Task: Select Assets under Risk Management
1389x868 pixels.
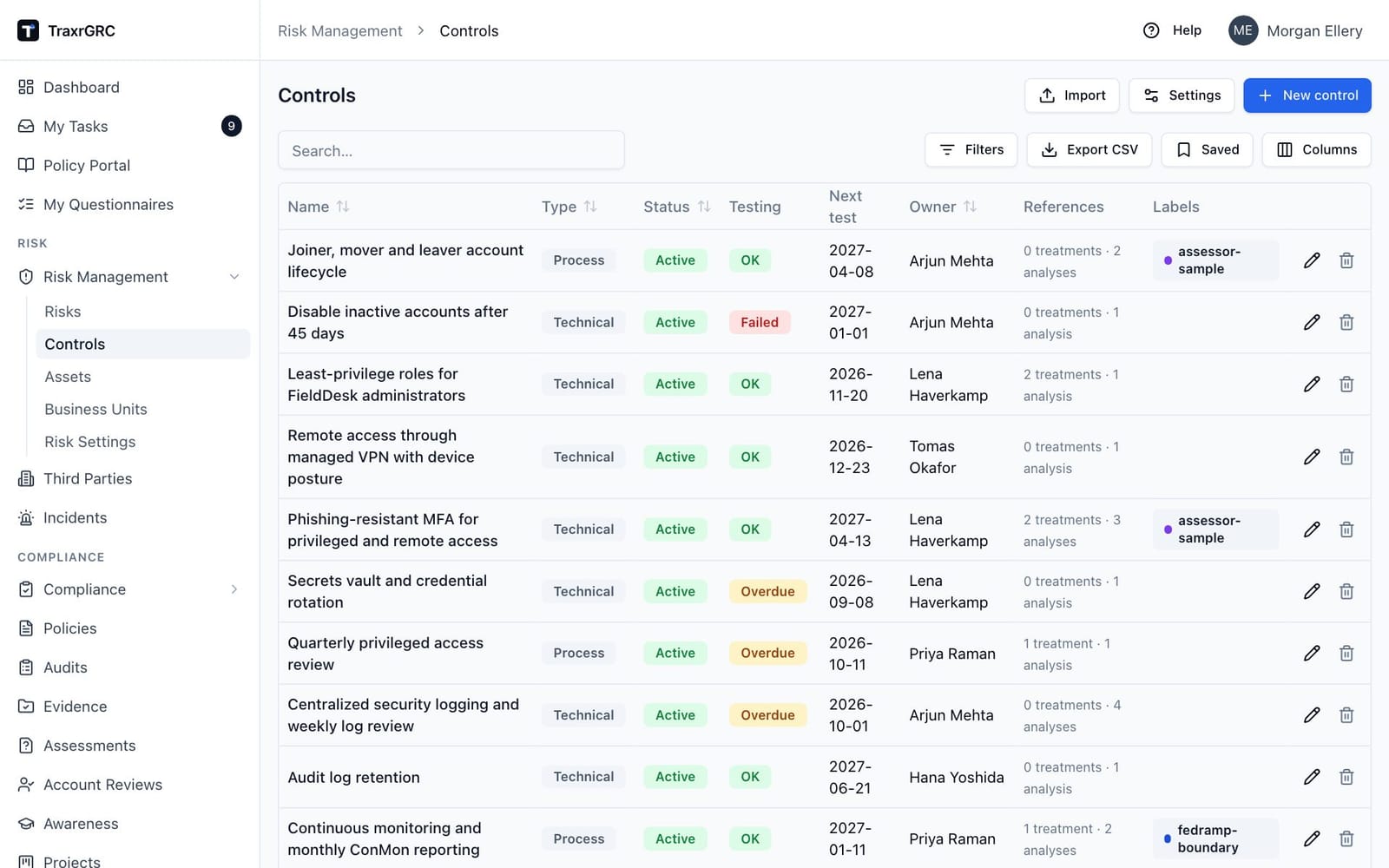Action: click(142, 377)
